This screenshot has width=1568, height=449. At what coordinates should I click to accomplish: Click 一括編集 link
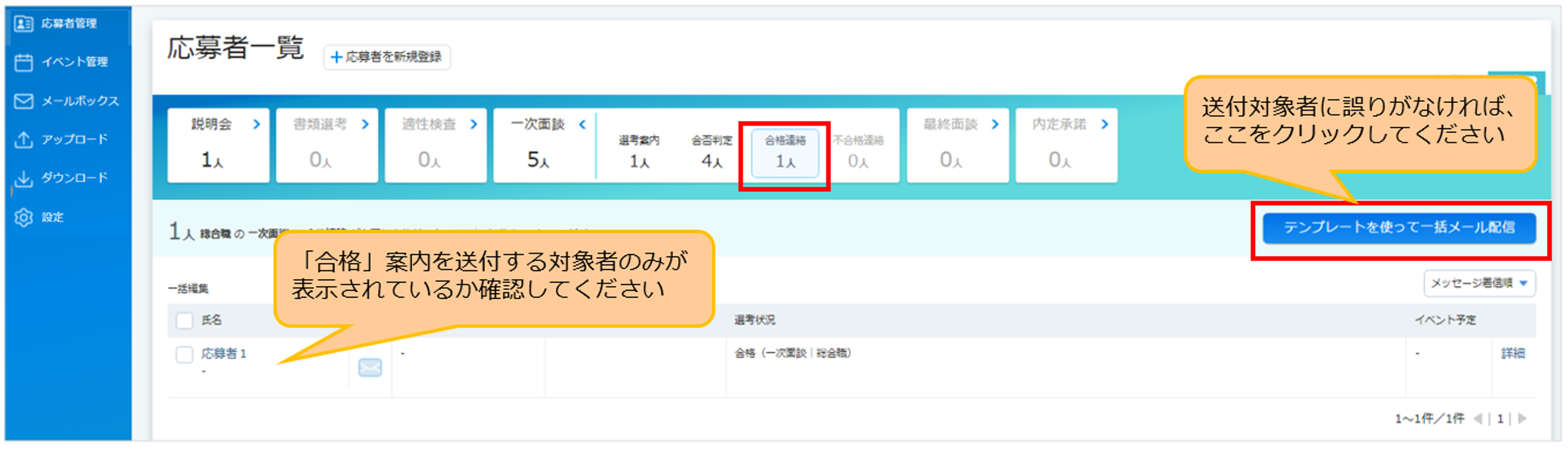point(189,289)
